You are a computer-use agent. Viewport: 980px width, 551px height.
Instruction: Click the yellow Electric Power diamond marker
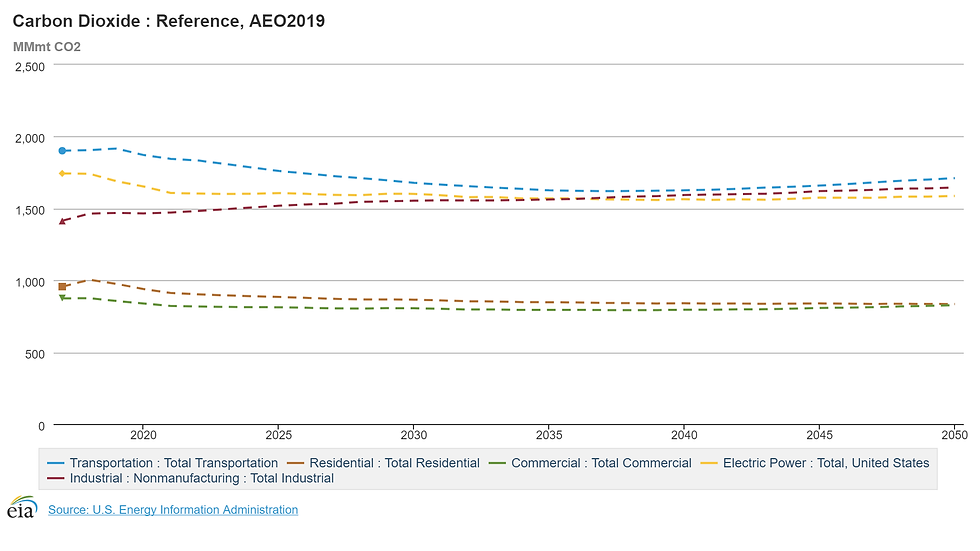62,174
